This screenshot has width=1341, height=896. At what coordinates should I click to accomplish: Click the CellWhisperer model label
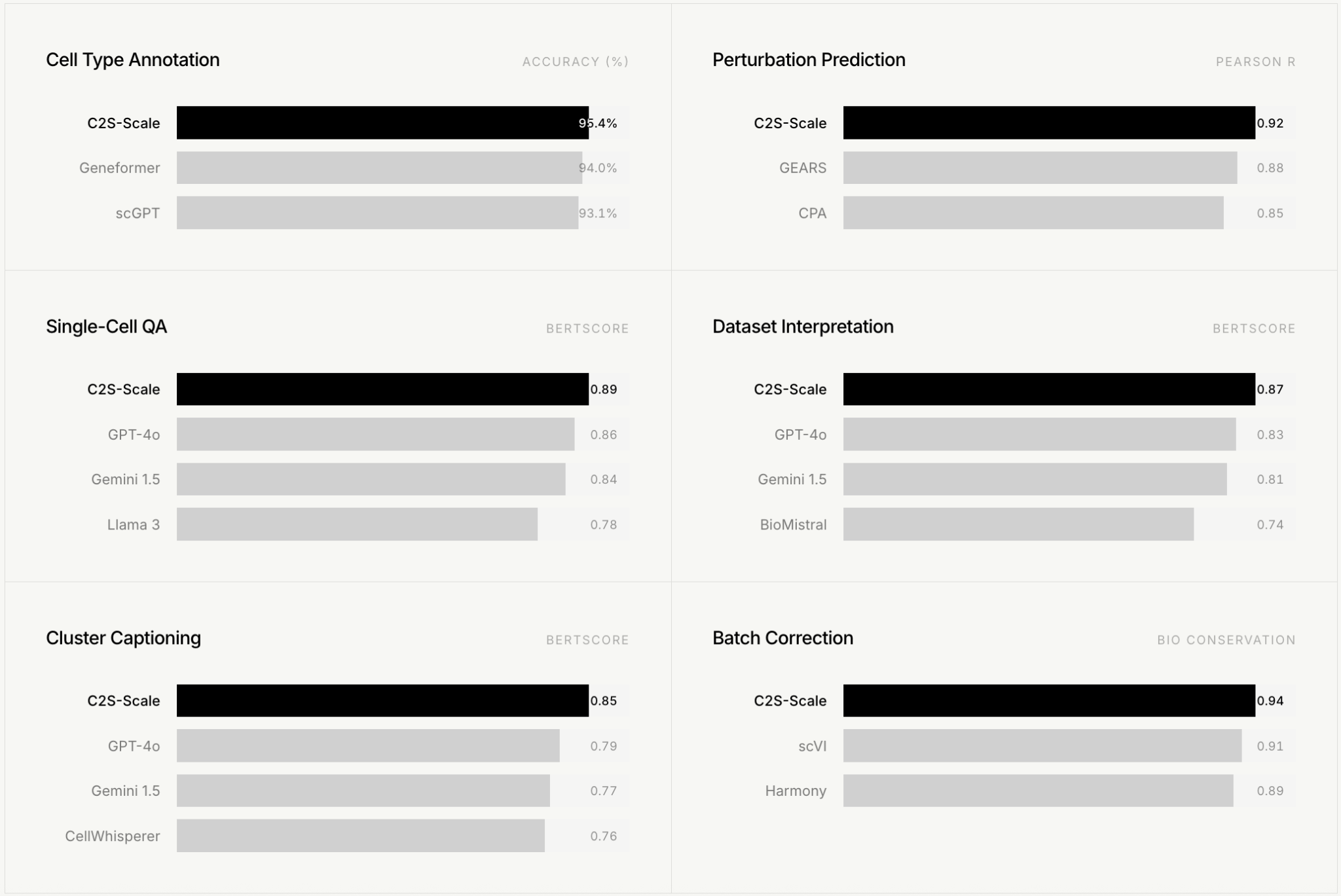(112, 836)
